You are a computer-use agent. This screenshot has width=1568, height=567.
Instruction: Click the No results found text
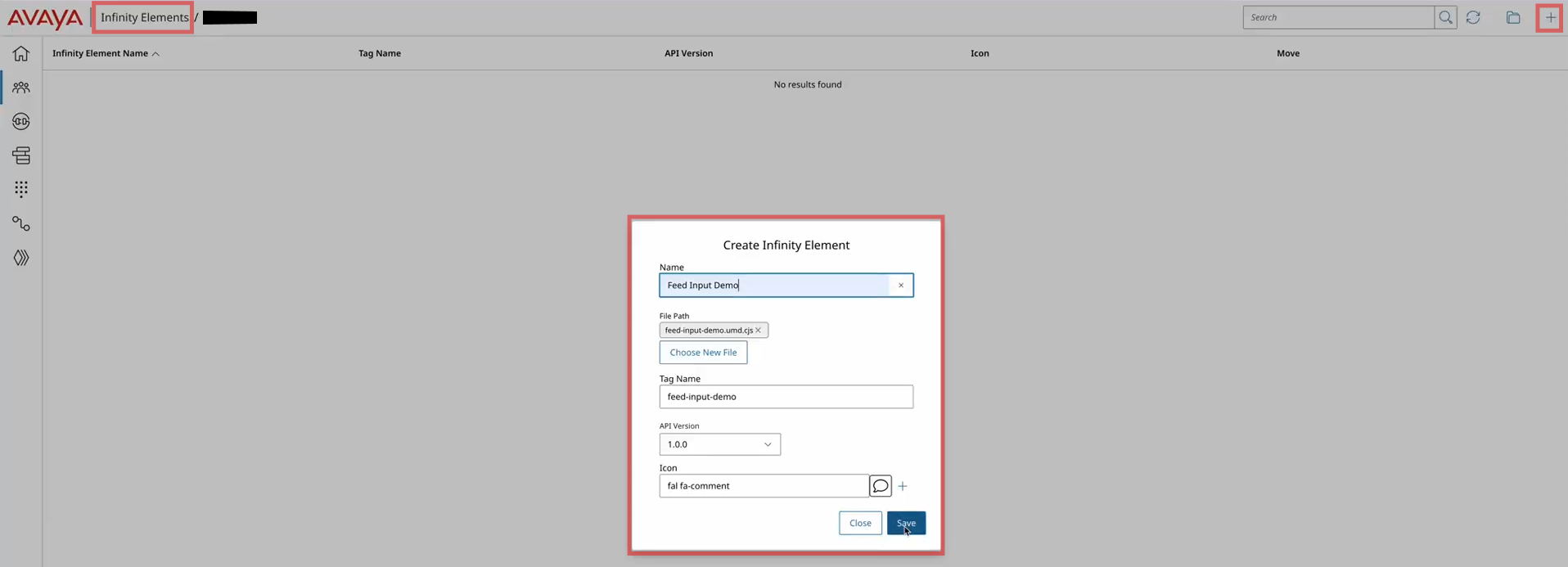point(808,84)
